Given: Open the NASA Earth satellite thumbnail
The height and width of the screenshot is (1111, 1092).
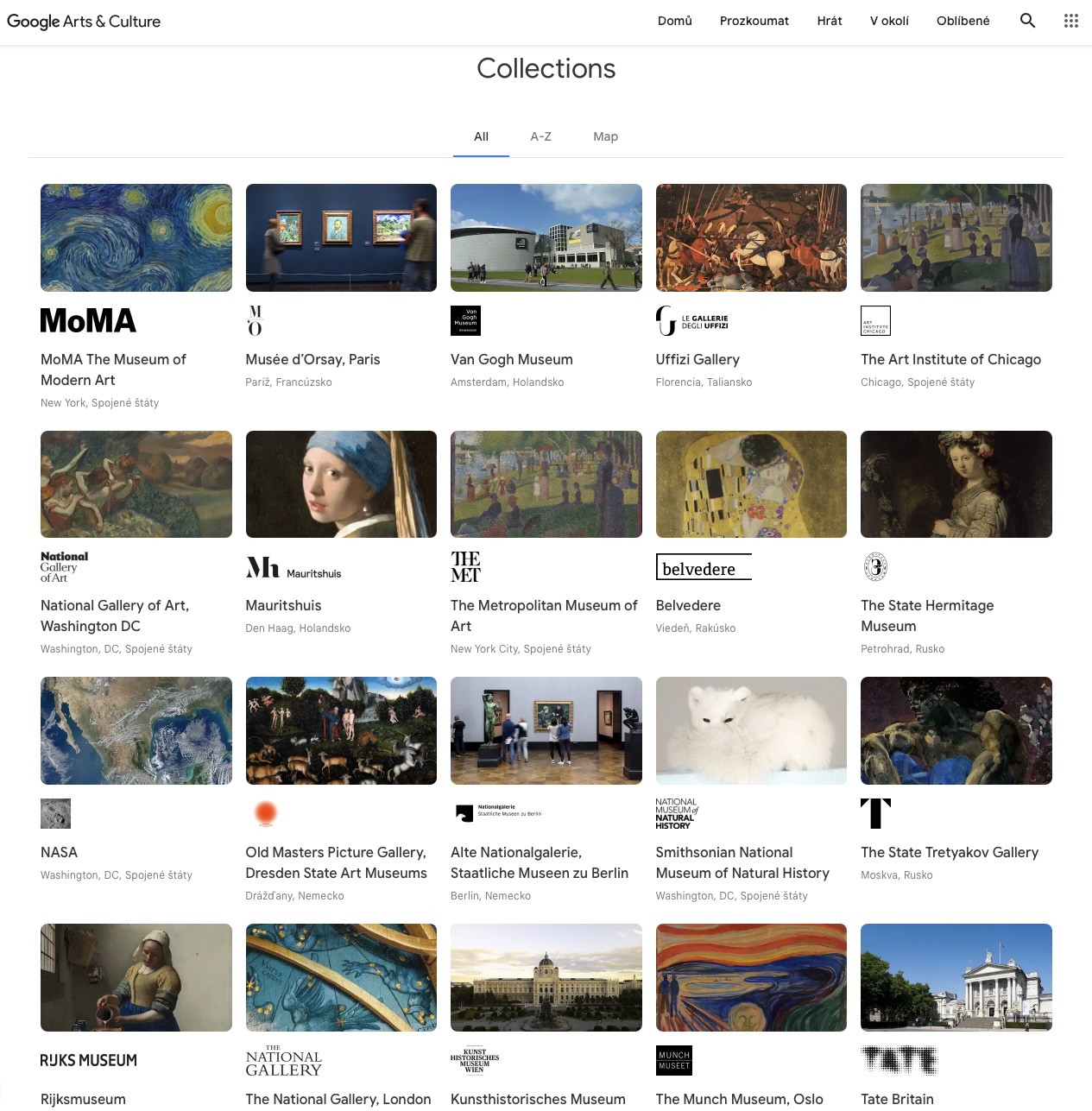Looking at the screenshot, I should (136, 730).
